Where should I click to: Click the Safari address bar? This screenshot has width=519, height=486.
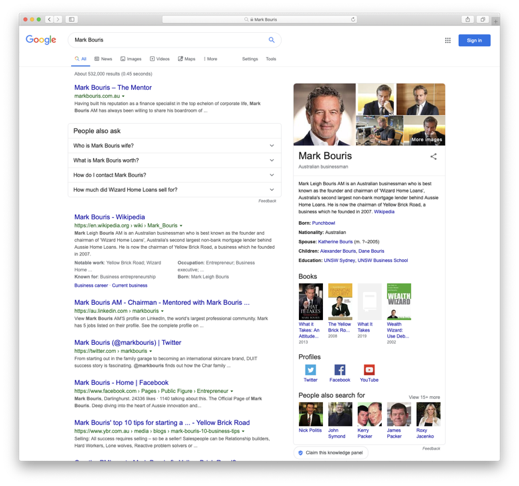click(259, 19)
